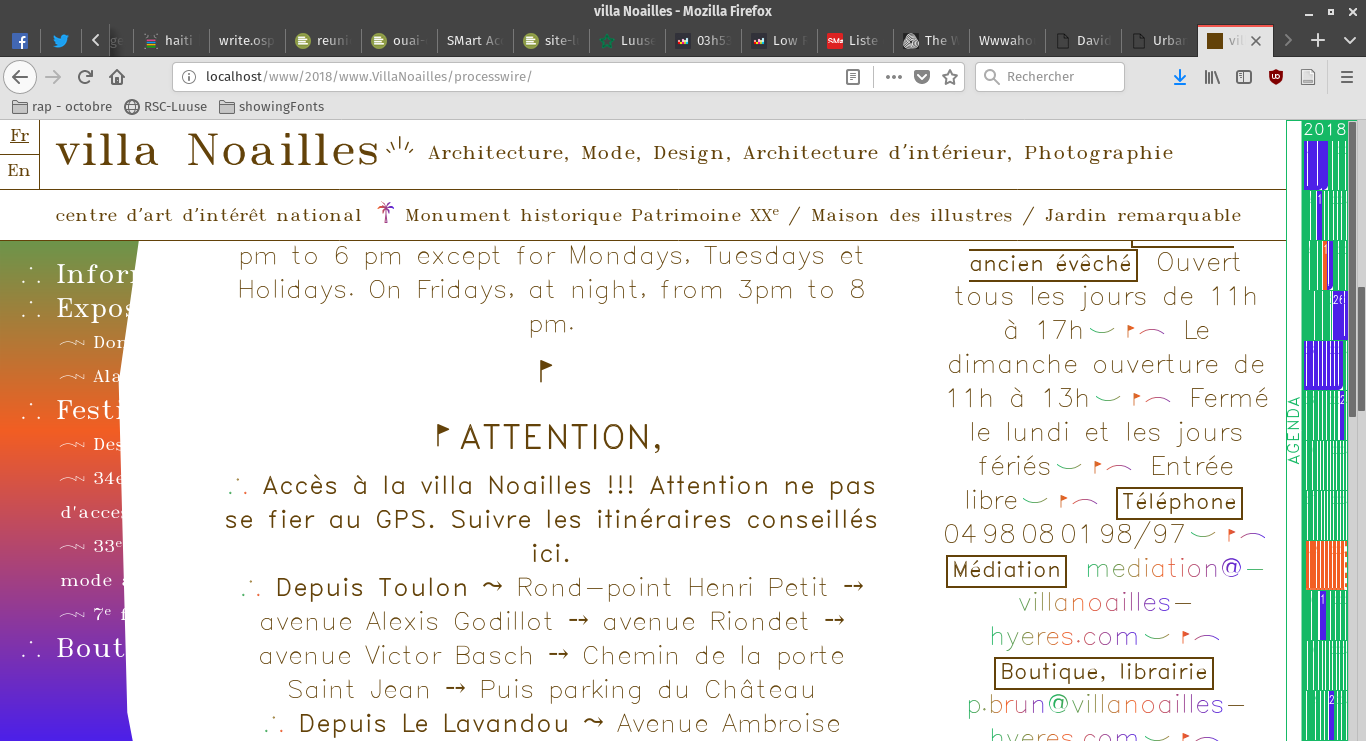The image size is (1366, 741).
Task: Bookmark this page with the star icon
Action: (950, 77)
